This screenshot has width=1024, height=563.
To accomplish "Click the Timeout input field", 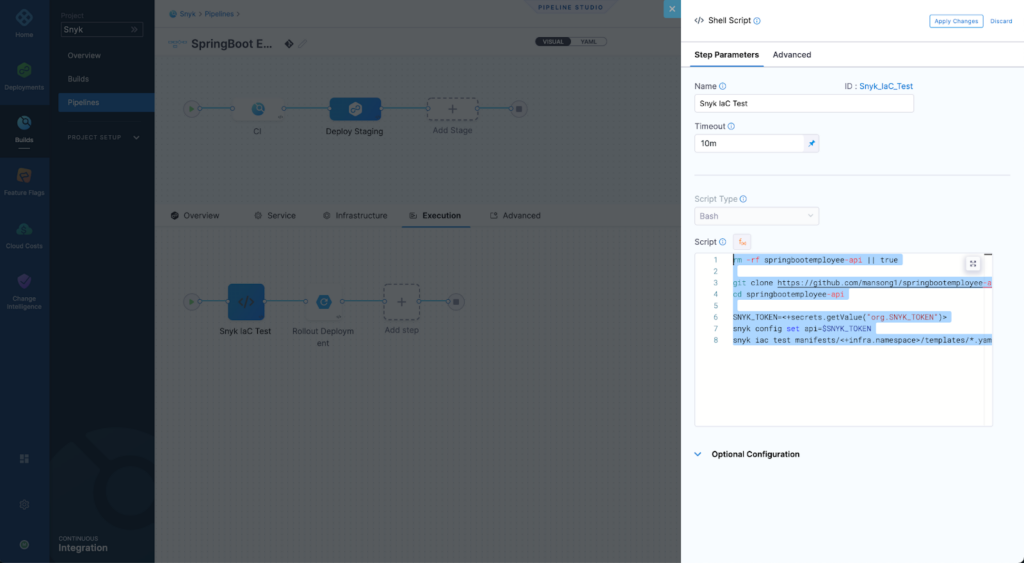I will point(749,143).
